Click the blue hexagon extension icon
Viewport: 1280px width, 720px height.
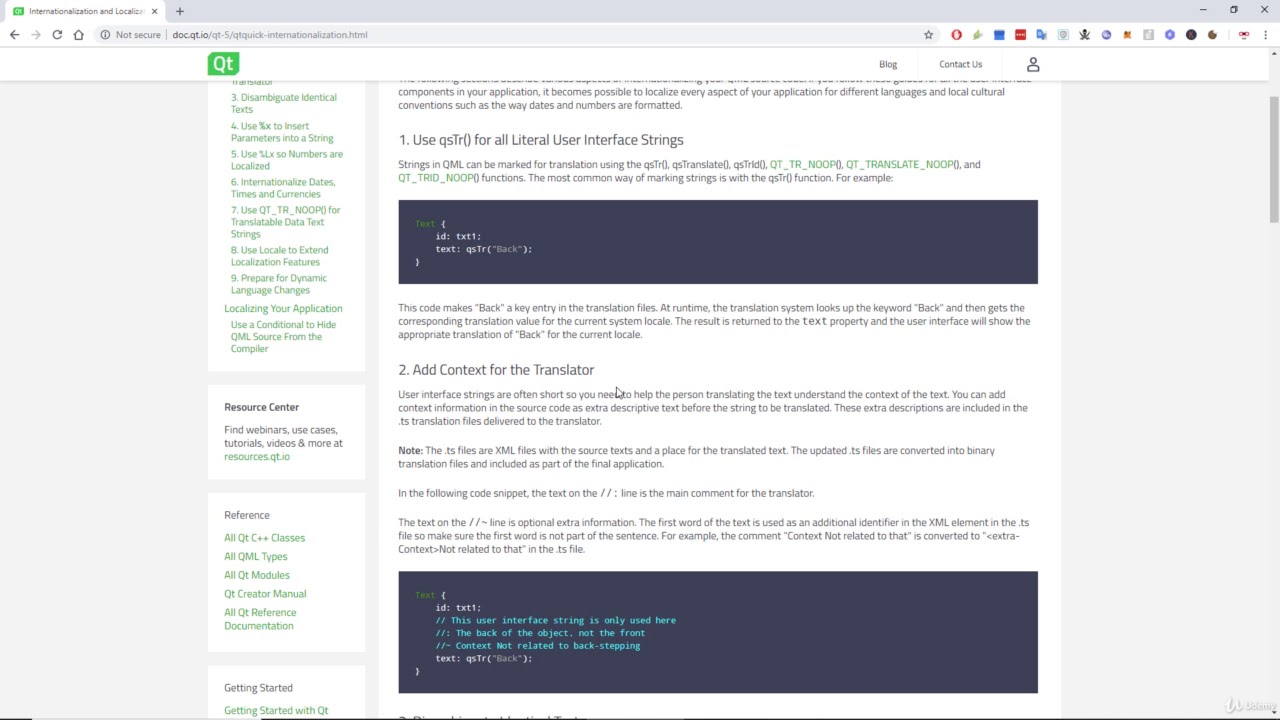click(1169, 35)
